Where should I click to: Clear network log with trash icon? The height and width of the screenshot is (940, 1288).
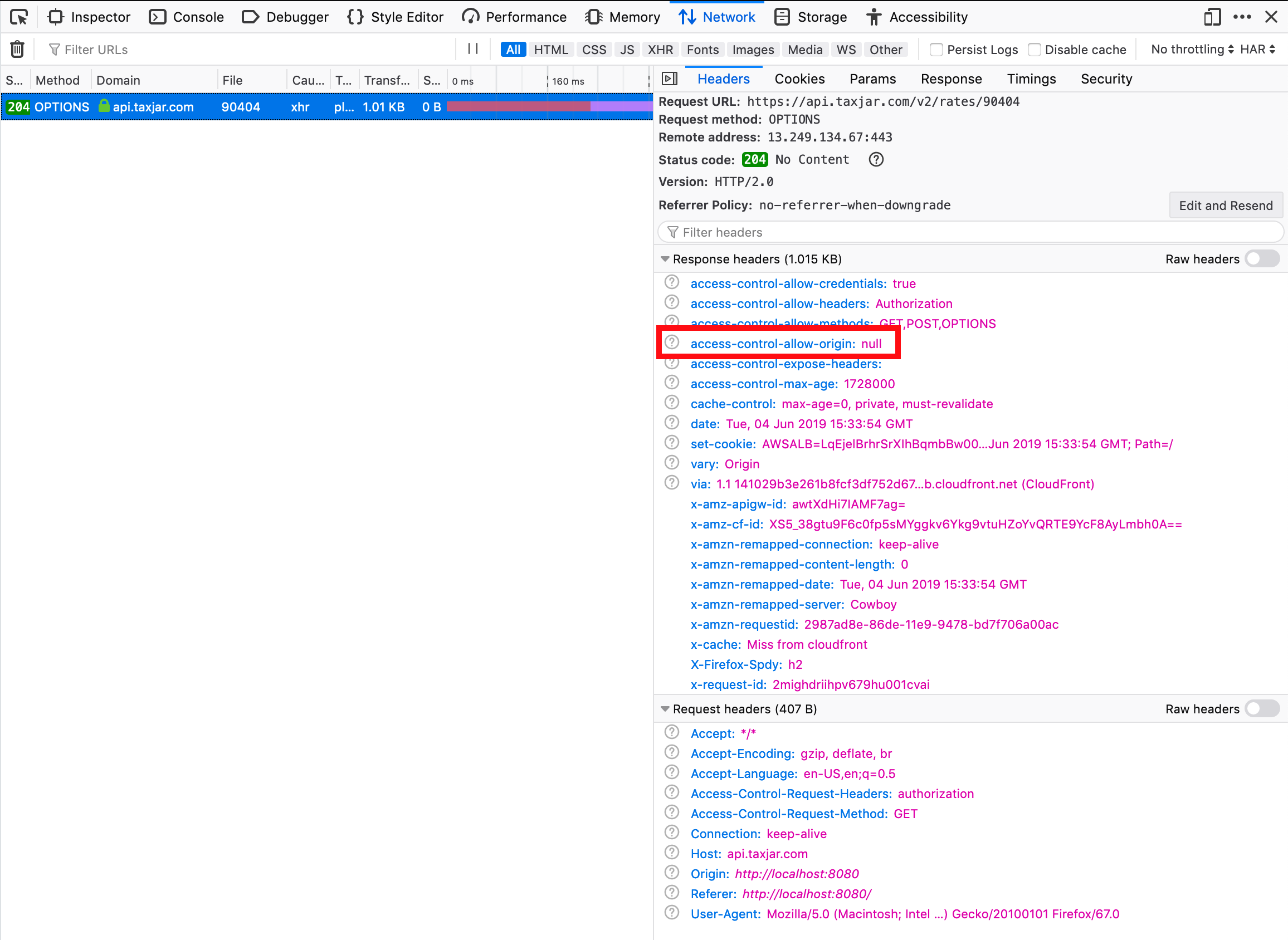[x=17, y=50]
